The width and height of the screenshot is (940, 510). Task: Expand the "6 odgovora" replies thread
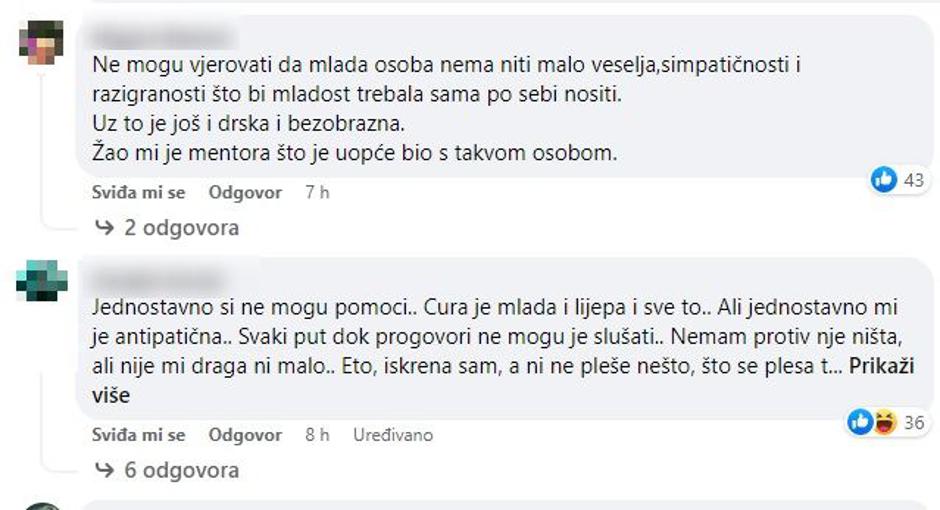[180, 470]
